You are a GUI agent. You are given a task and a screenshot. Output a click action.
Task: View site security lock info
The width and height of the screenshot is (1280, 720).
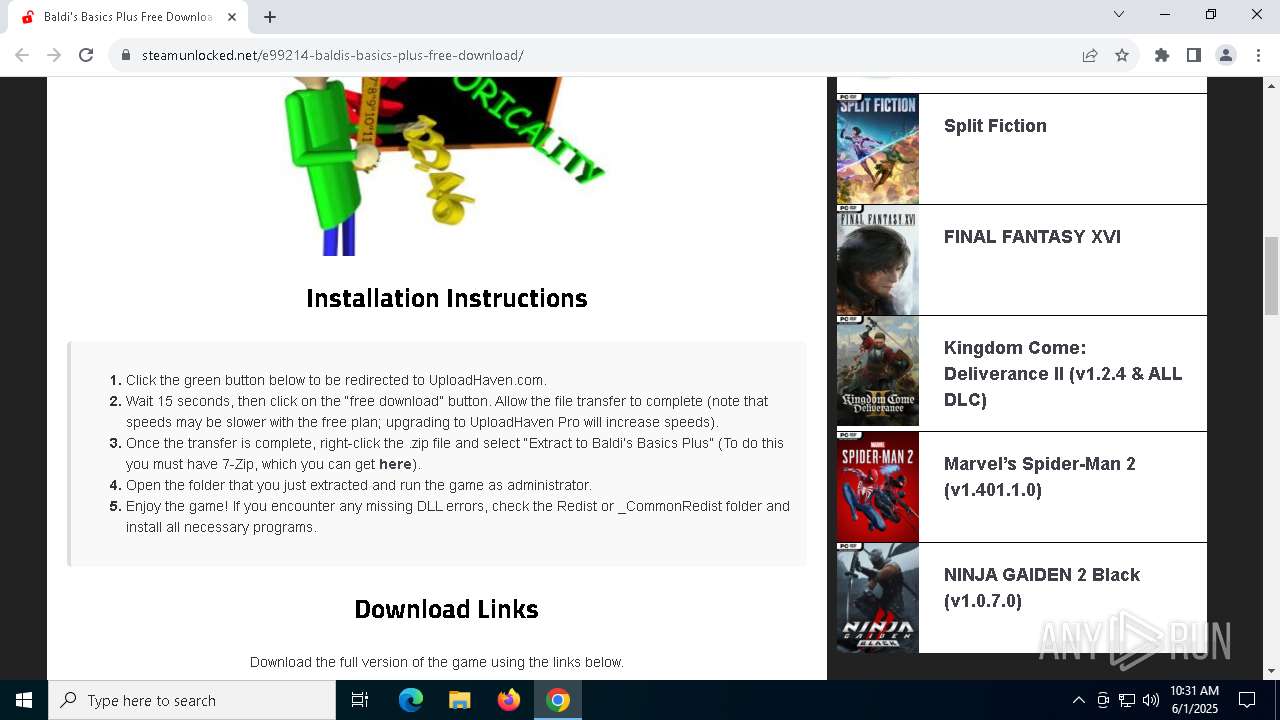pyautogui.click(x=126, y=55)
